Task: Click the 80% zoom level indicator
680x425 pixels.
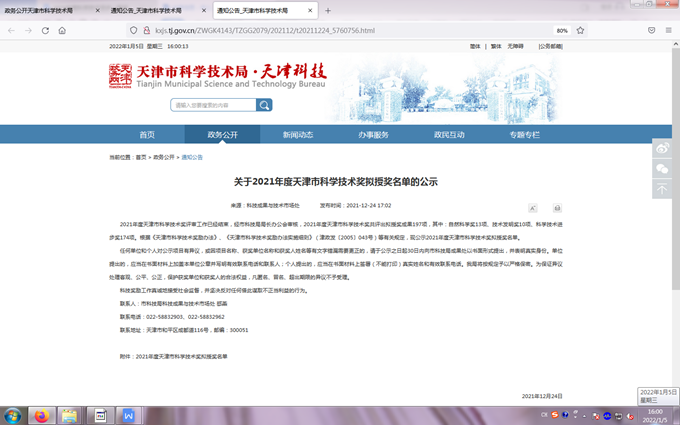Action: coord(562,31)
